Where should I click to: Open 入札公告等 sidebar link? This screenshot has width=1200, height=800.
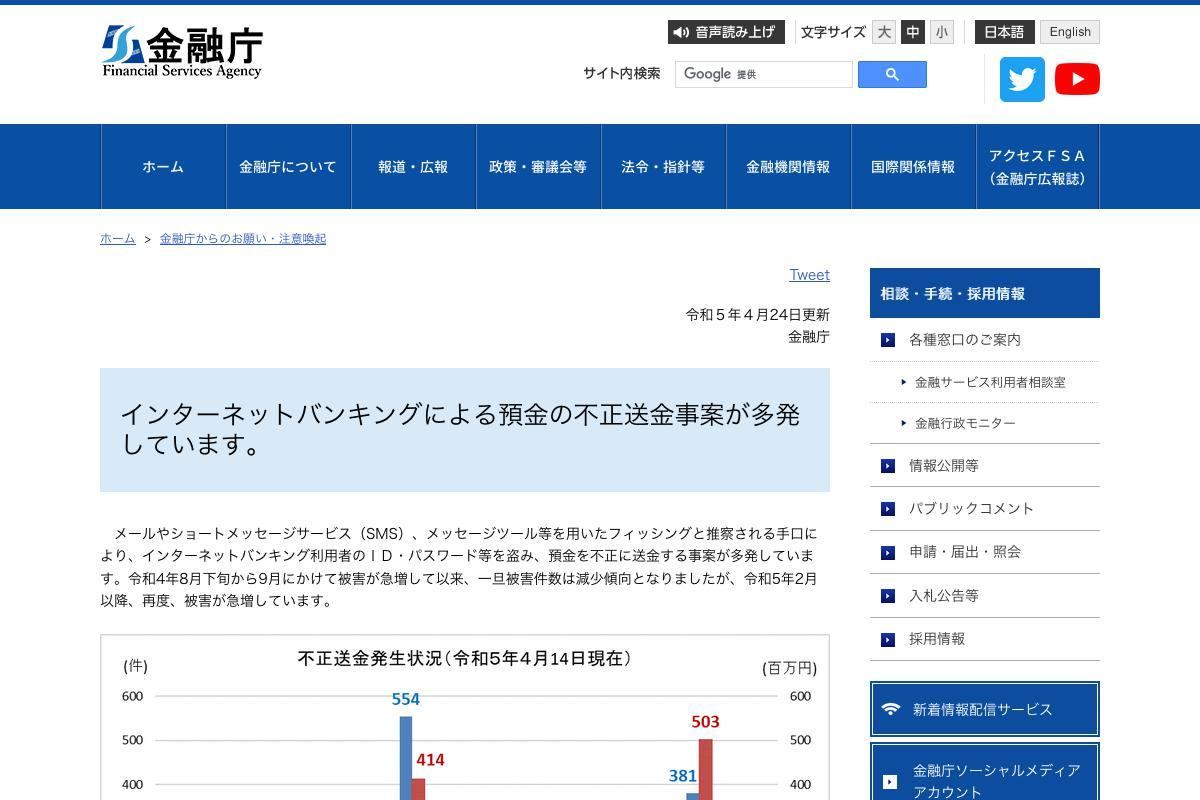(x=944, y=596)
